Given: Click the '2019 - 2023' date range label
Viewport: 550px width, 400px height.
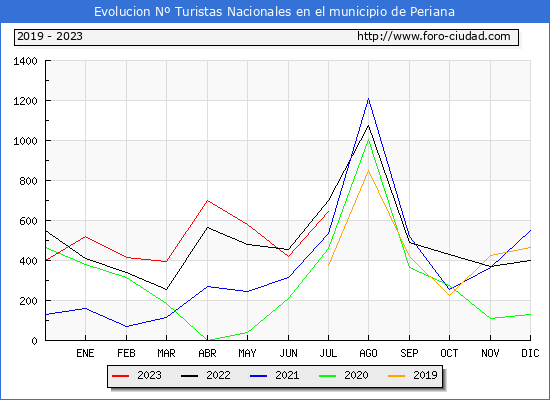Looking at the screenshot, I should point(50,36).
